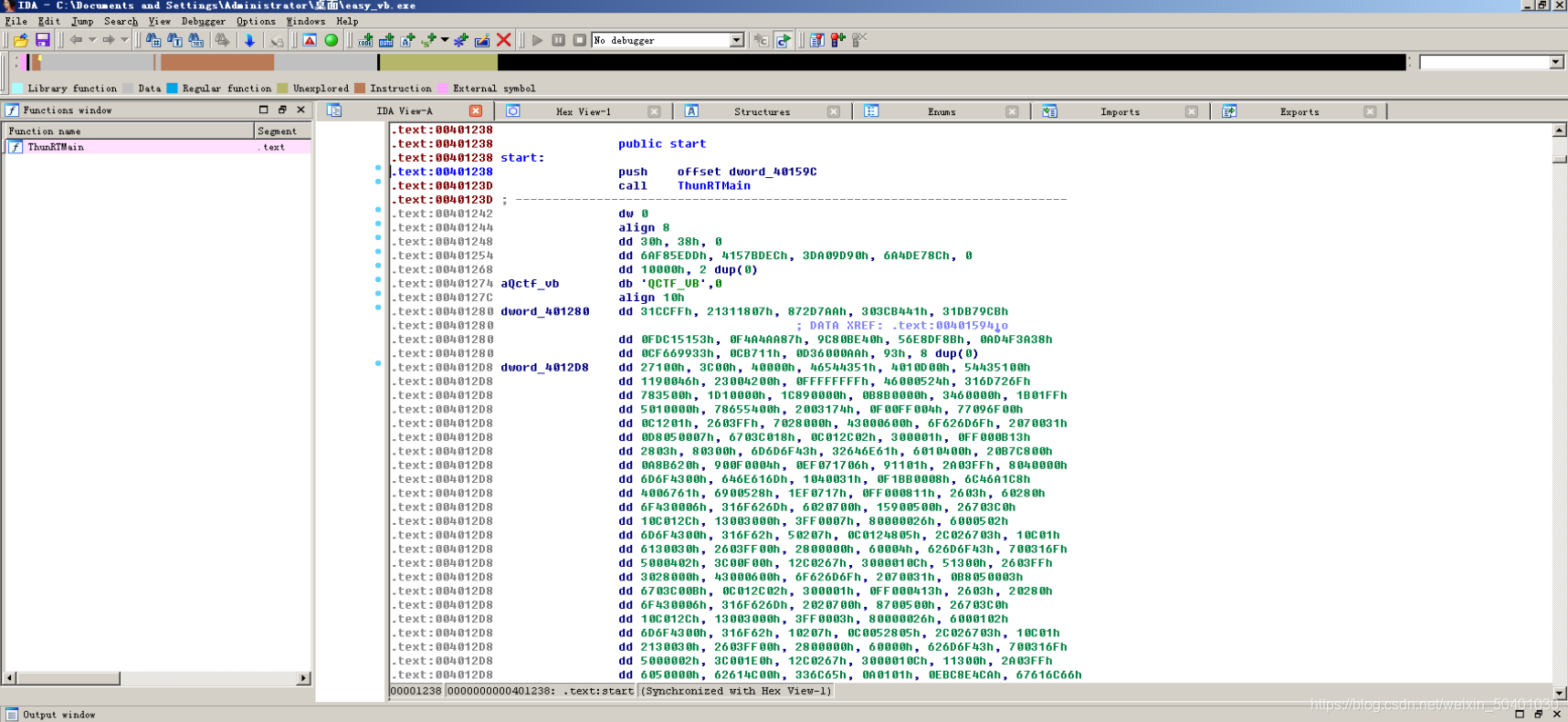Screen dimensions: 1568x722
Task: Pause the process with the pause button
Action: click(x=558, y=40)
